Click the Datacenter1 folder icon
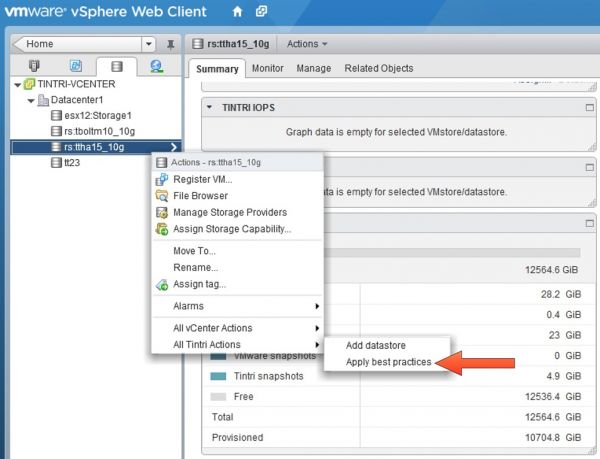 tap(43, 100)
